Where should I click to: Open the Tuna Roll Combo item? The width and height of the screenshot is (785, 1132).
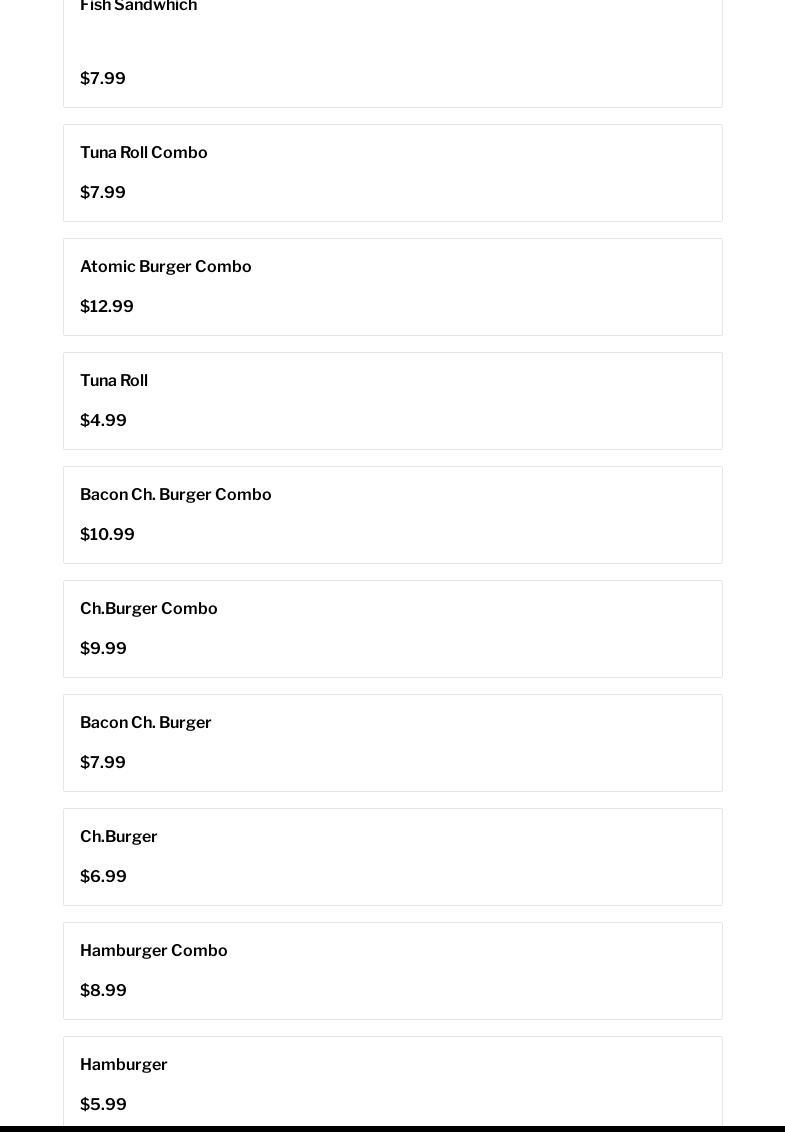392,173
